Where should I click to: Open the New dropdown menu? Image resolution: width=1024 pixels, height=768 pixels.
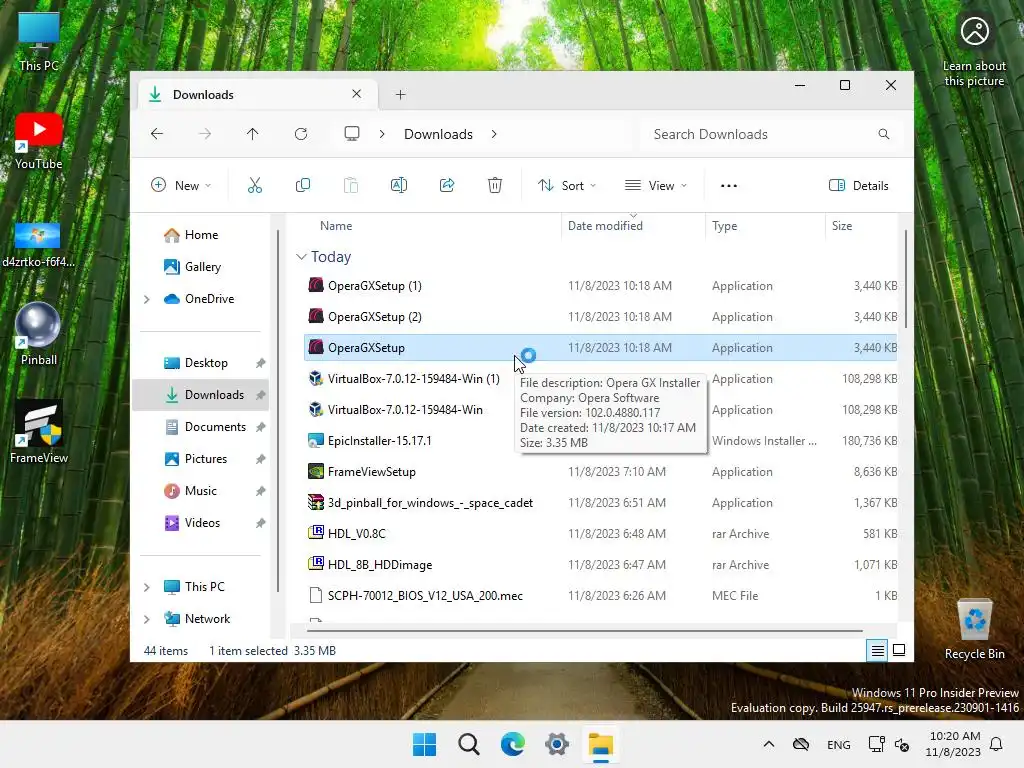(x=181, y=185)
